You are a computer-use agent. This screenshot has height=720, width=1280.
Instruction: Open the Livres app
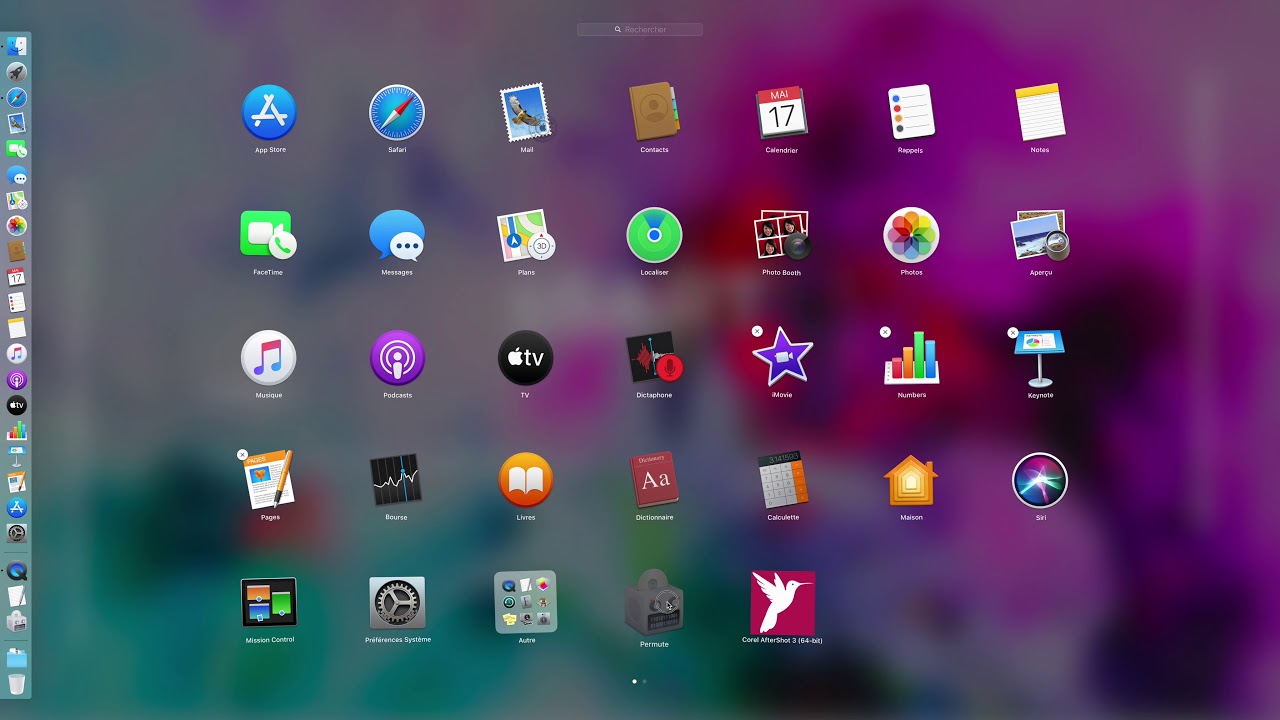pyautogui.click(x=525, y=480)
